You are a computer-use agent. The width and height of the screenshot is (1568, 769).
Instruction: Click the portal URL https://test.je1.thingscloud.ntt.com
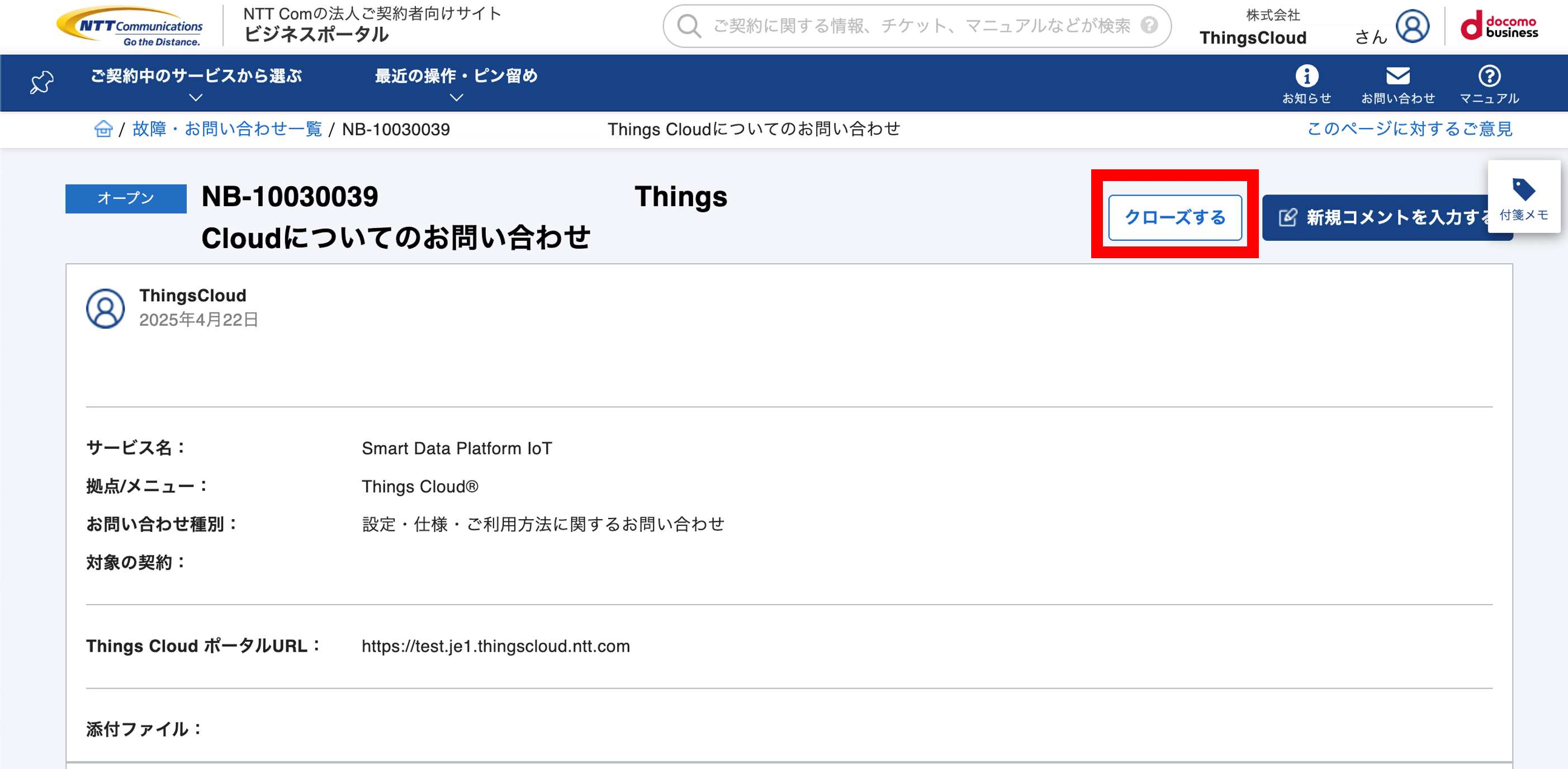[495, 646]
